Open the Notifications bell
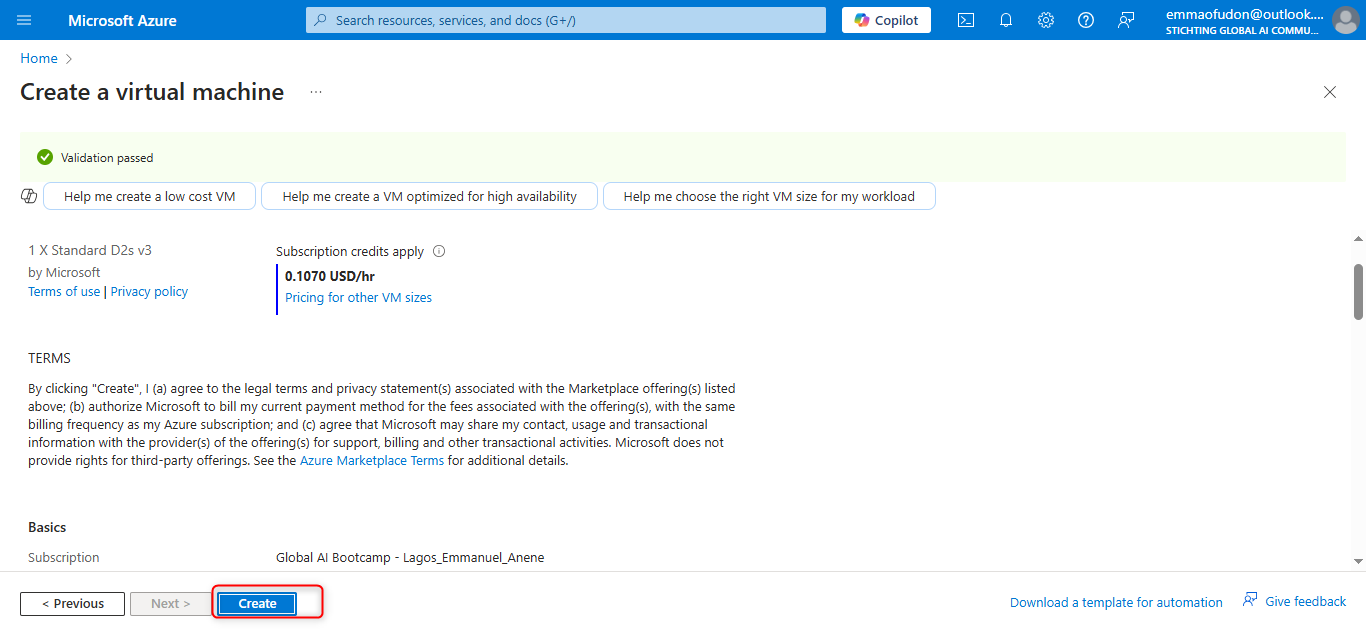The image size is (1366, 641). click(x=1006, y=20)
